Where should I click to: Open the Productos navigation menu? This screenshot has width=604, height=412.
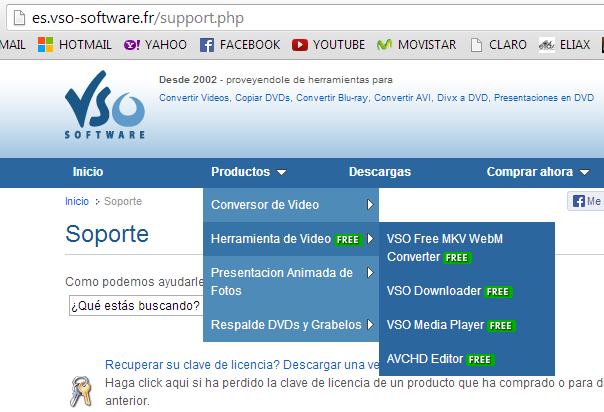tap(240, 172)
